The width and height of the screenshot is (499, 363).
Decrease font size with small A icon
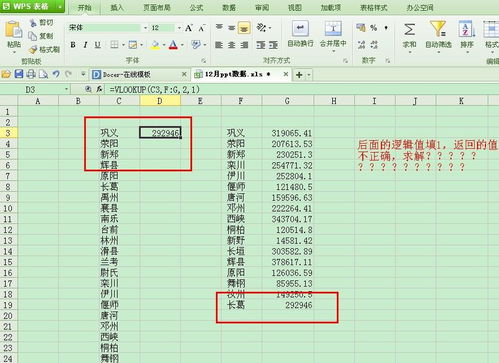[201, 29]
